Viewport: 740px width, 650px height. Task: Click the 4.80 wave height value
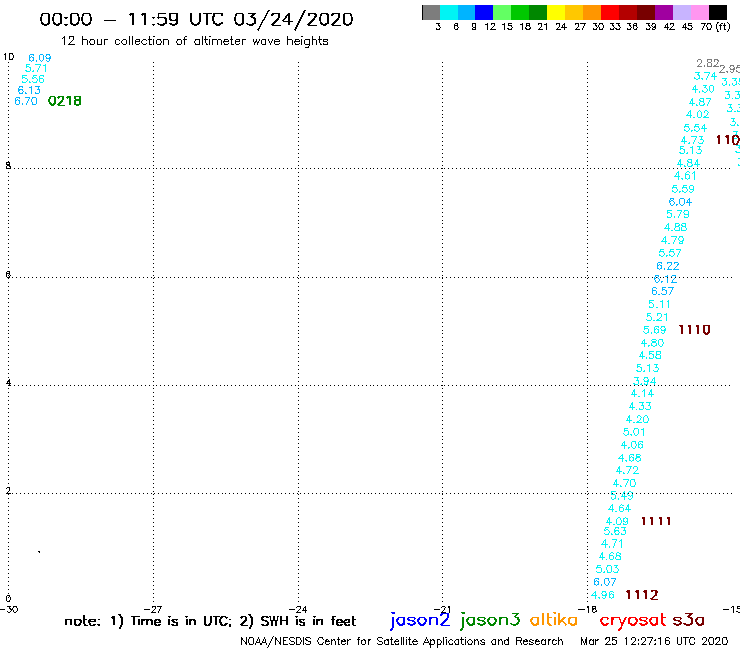pos(652,343)
